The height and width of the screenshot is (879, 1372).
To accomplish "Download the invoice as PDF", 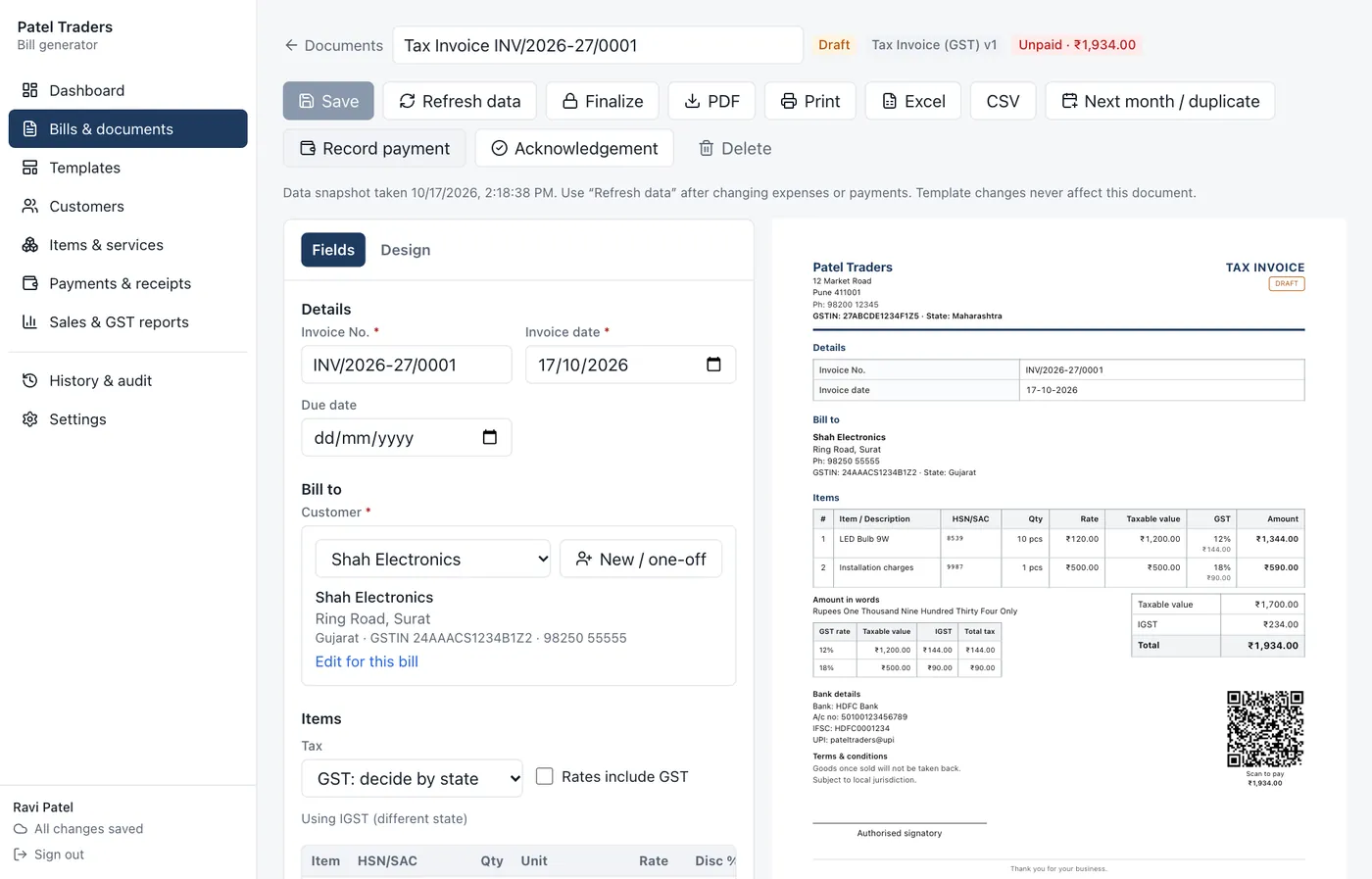I will click(x=711, y=101).
